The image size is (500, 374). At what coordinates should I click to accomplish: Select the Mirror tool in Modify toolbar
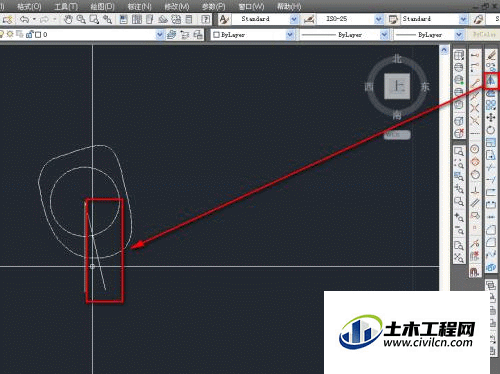[x=491, y=80]
